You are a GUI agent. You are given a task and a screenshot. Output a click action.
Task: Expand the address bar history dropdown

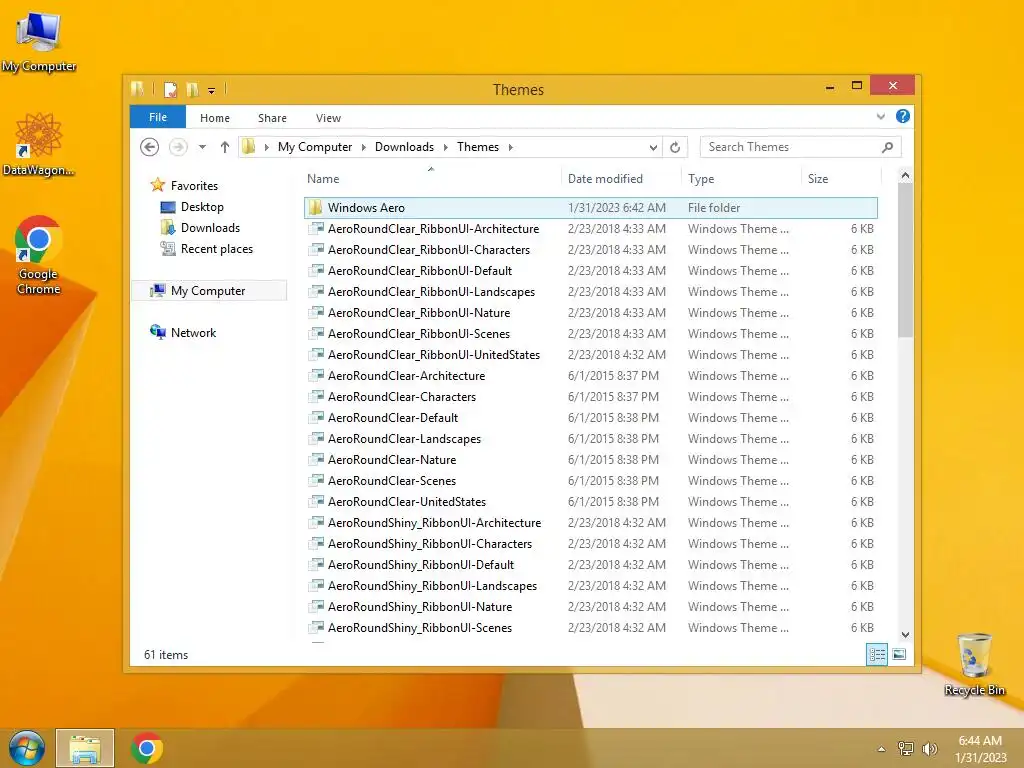[x=653, y=148]
